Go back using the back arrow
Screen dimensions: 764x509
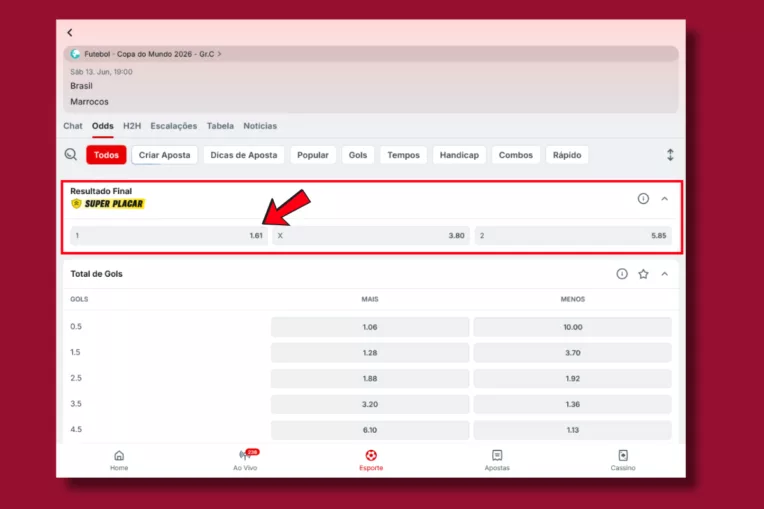(x=70, y=33)
